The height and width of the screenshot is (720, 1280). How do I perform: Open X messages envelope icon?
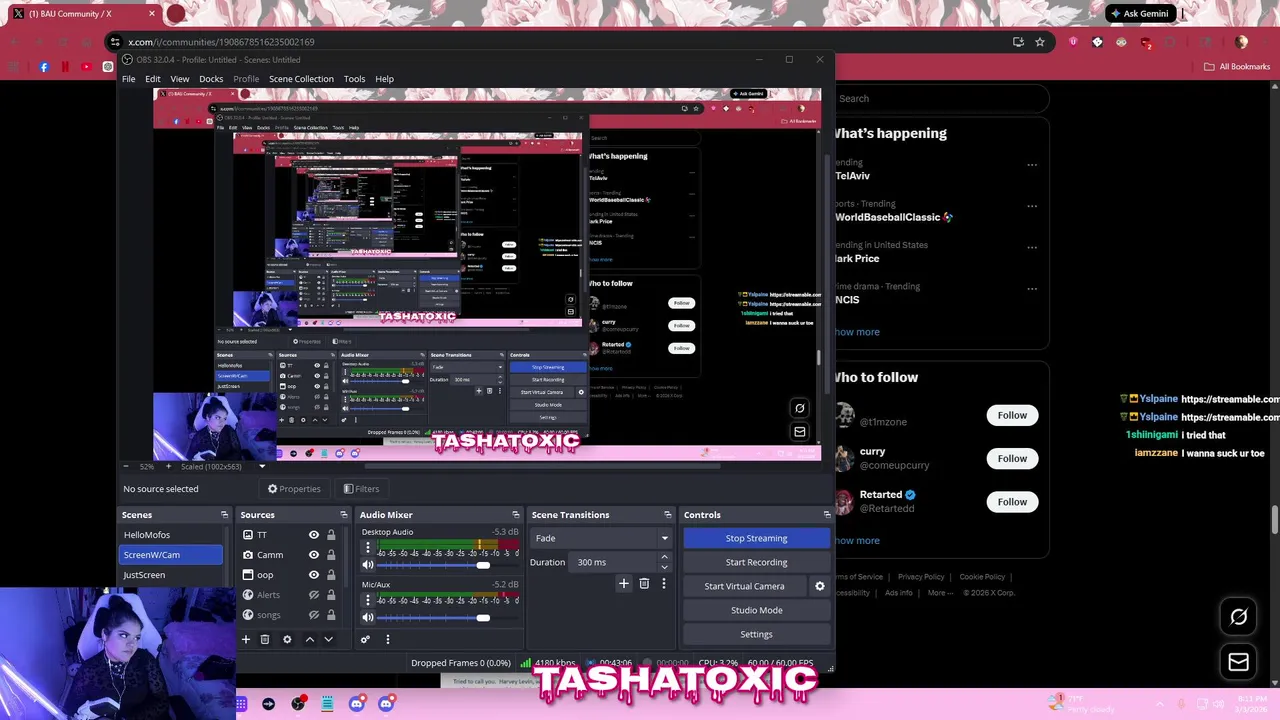[x=1238, y=662]
